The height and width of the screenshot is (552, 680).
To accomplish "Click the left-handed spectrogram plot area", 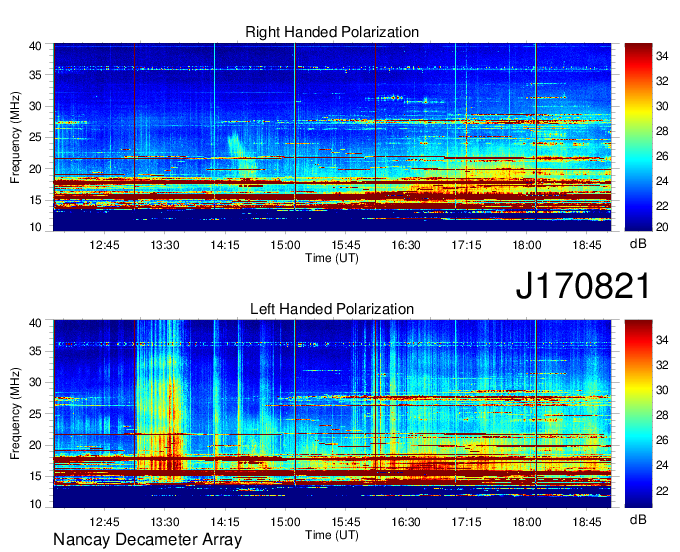I will (x=332, y=414).
